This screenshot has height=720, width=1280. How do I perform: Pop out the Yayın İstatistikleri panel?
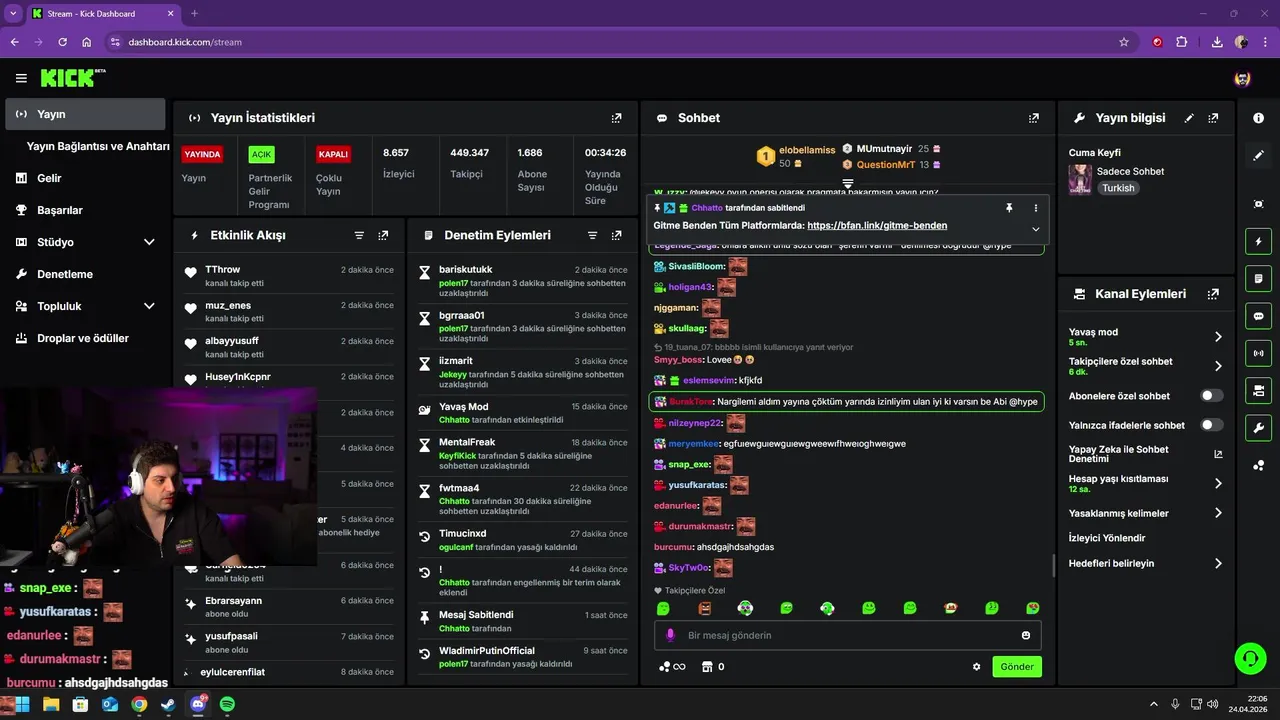[616, 118]
